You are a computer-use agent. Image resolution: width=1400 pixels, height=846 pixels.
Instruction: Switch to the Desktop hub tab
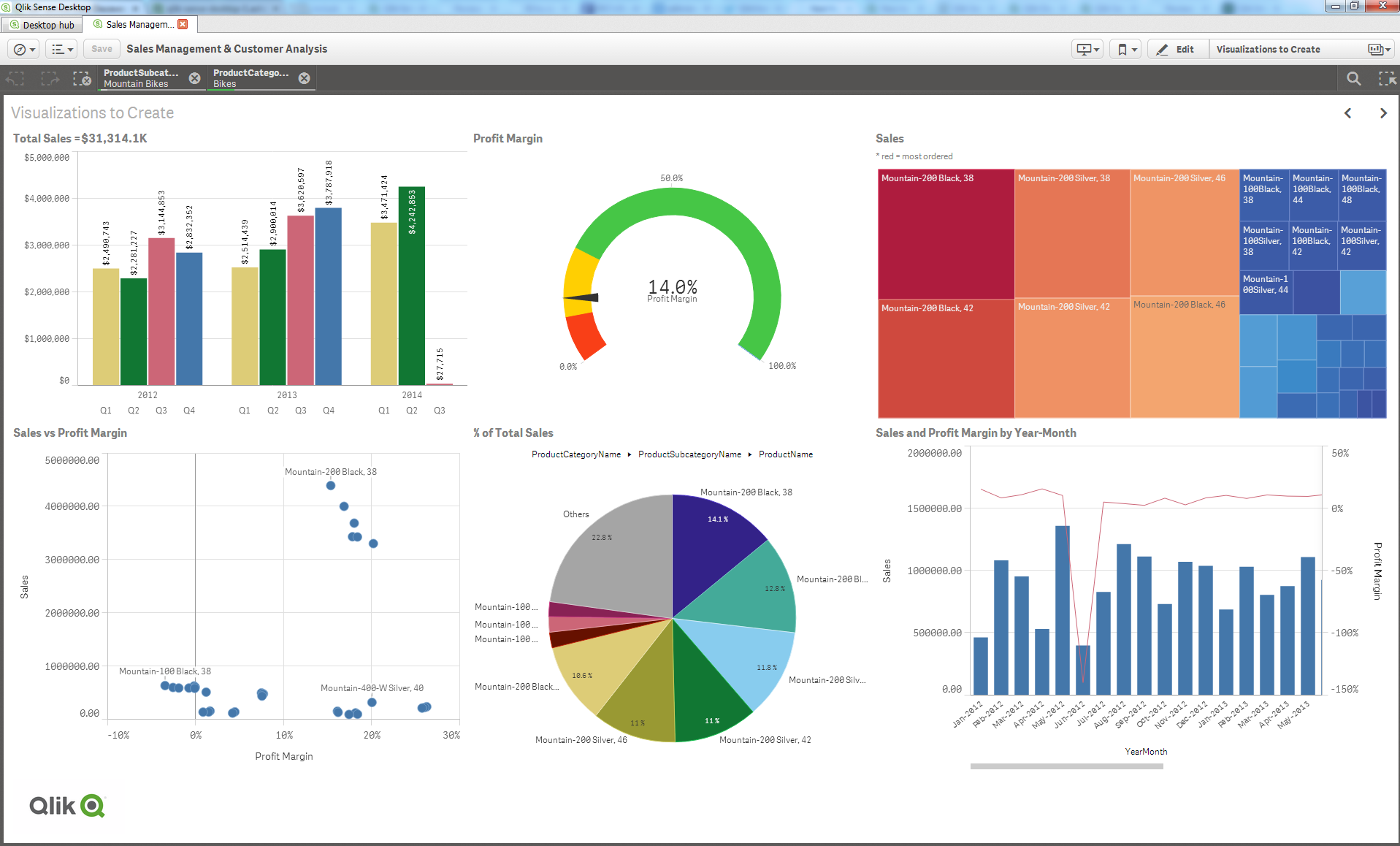click(42, 25)
